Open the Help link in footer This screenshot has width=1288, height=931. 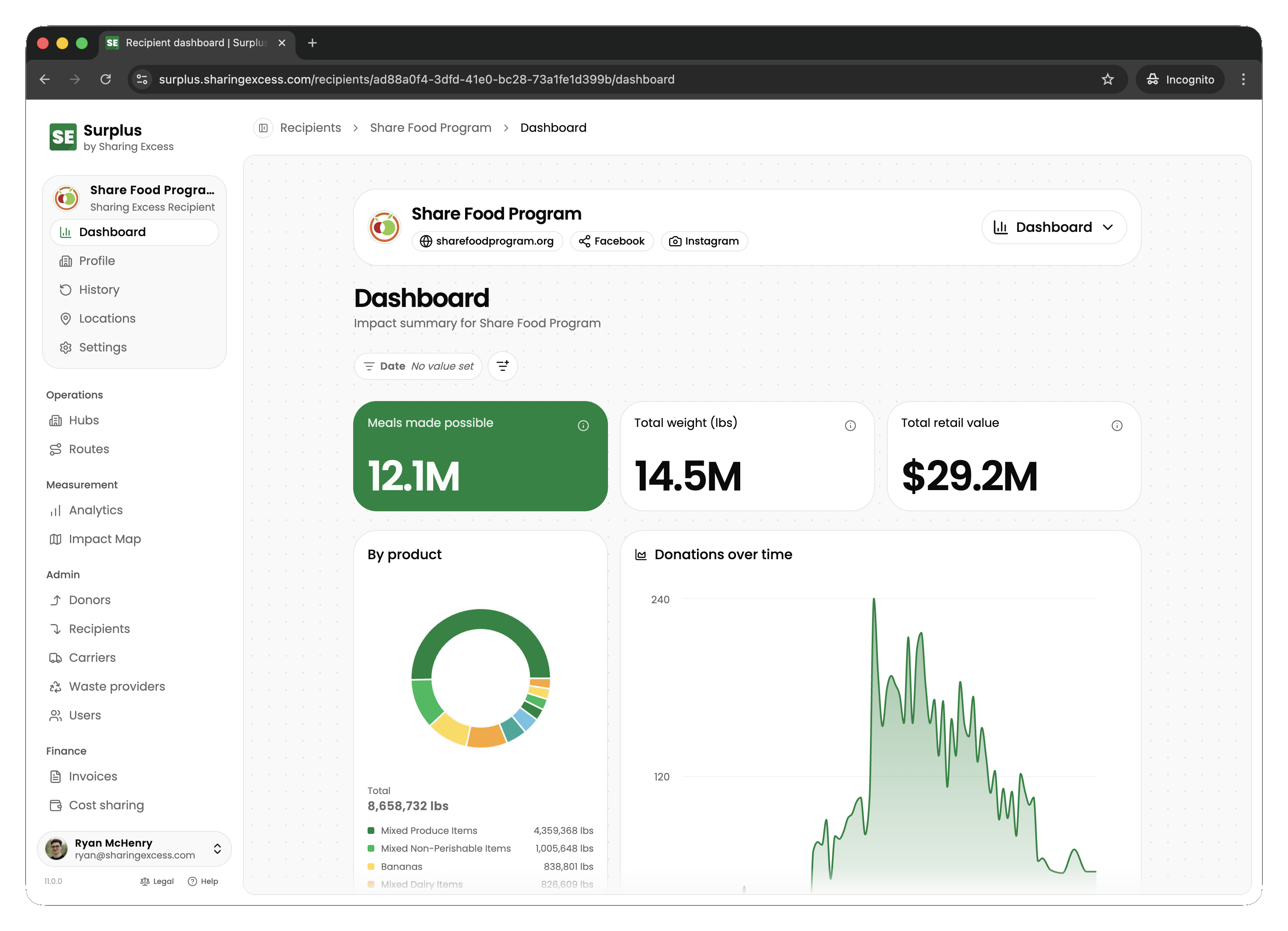pyautogui.click(x=203, y=881)
